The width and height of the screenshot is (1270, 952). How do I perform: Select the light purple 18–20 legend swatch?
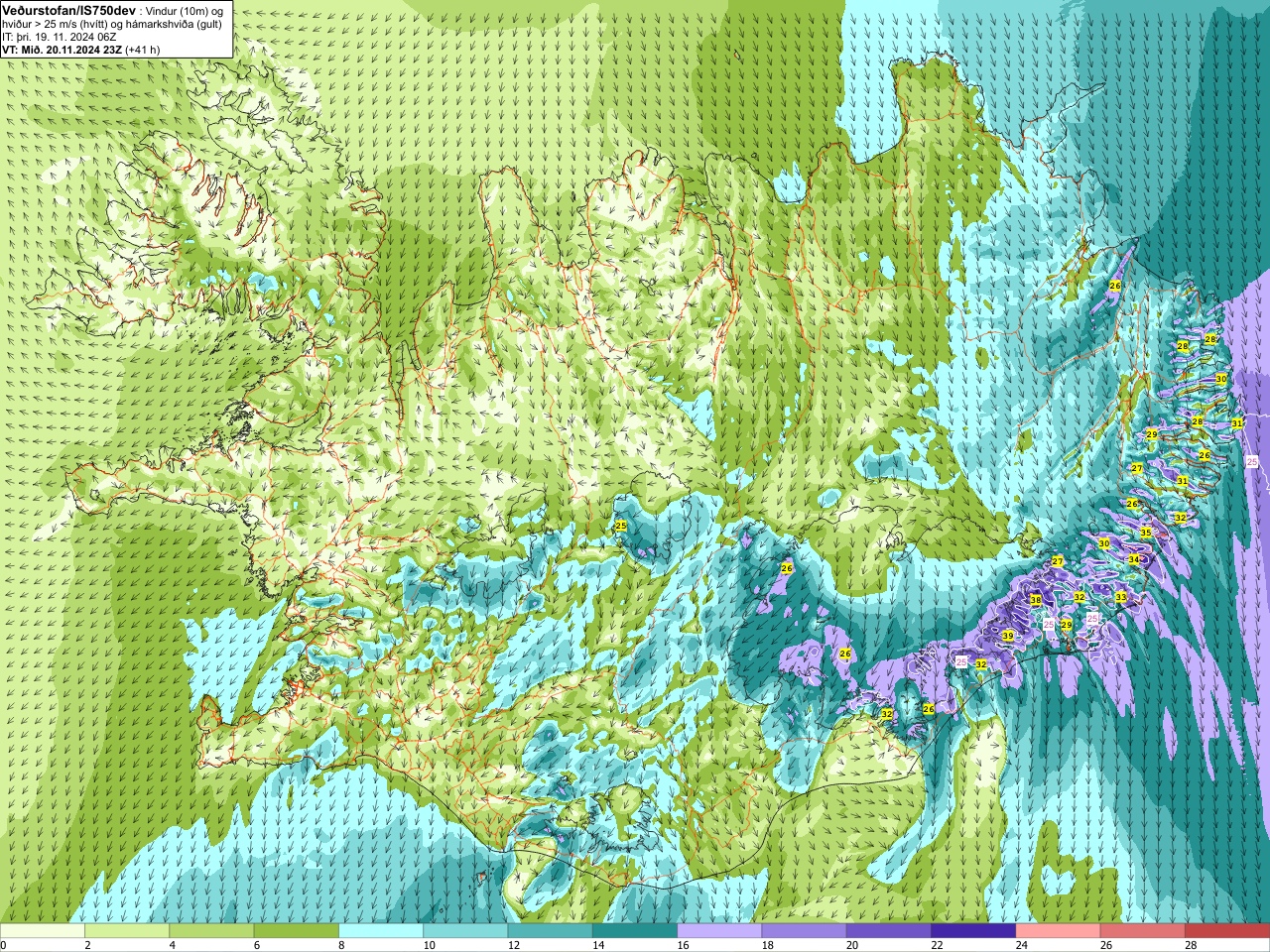pyautogui.click(x=804, y=931)
